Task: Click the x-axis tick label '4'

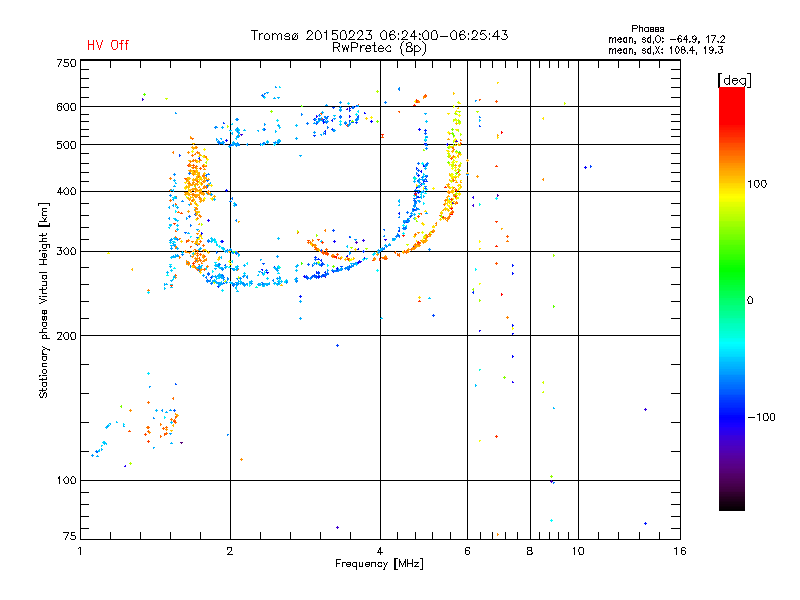Action: (x=380, y=551)
